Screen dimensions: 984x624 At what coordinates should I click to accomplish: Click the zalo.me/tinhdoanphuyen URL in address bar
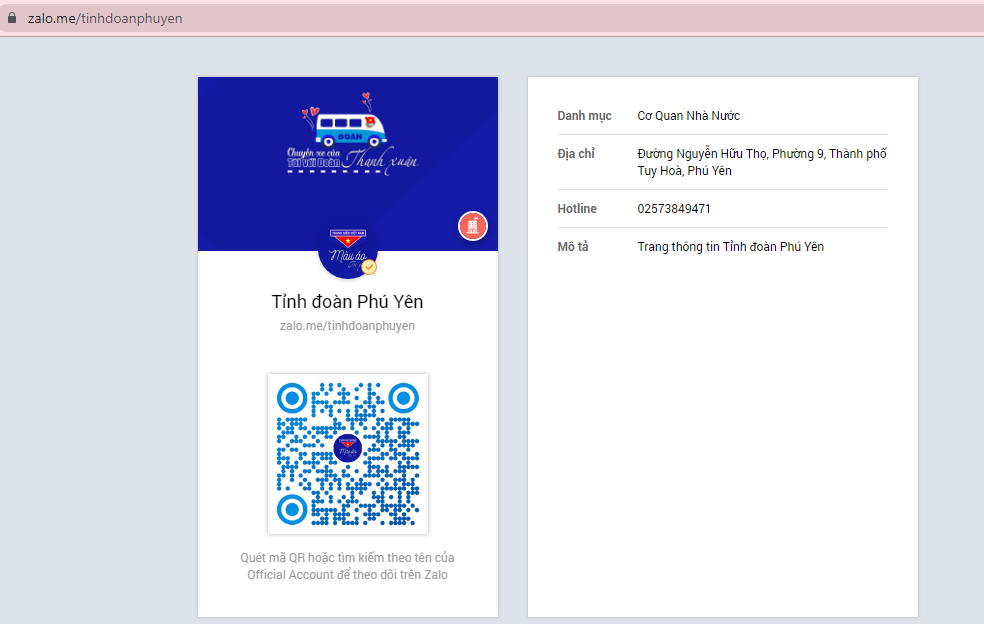(105, 18)
